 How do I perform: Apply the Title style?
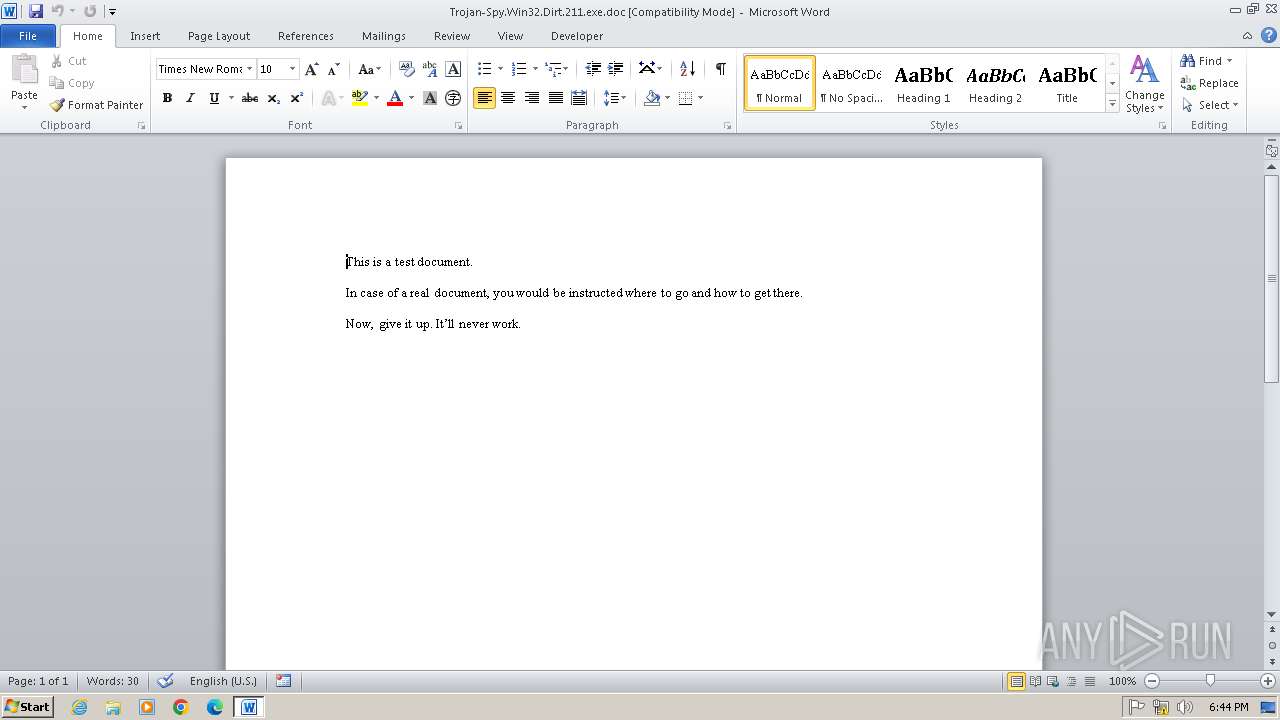[1067, 83]
